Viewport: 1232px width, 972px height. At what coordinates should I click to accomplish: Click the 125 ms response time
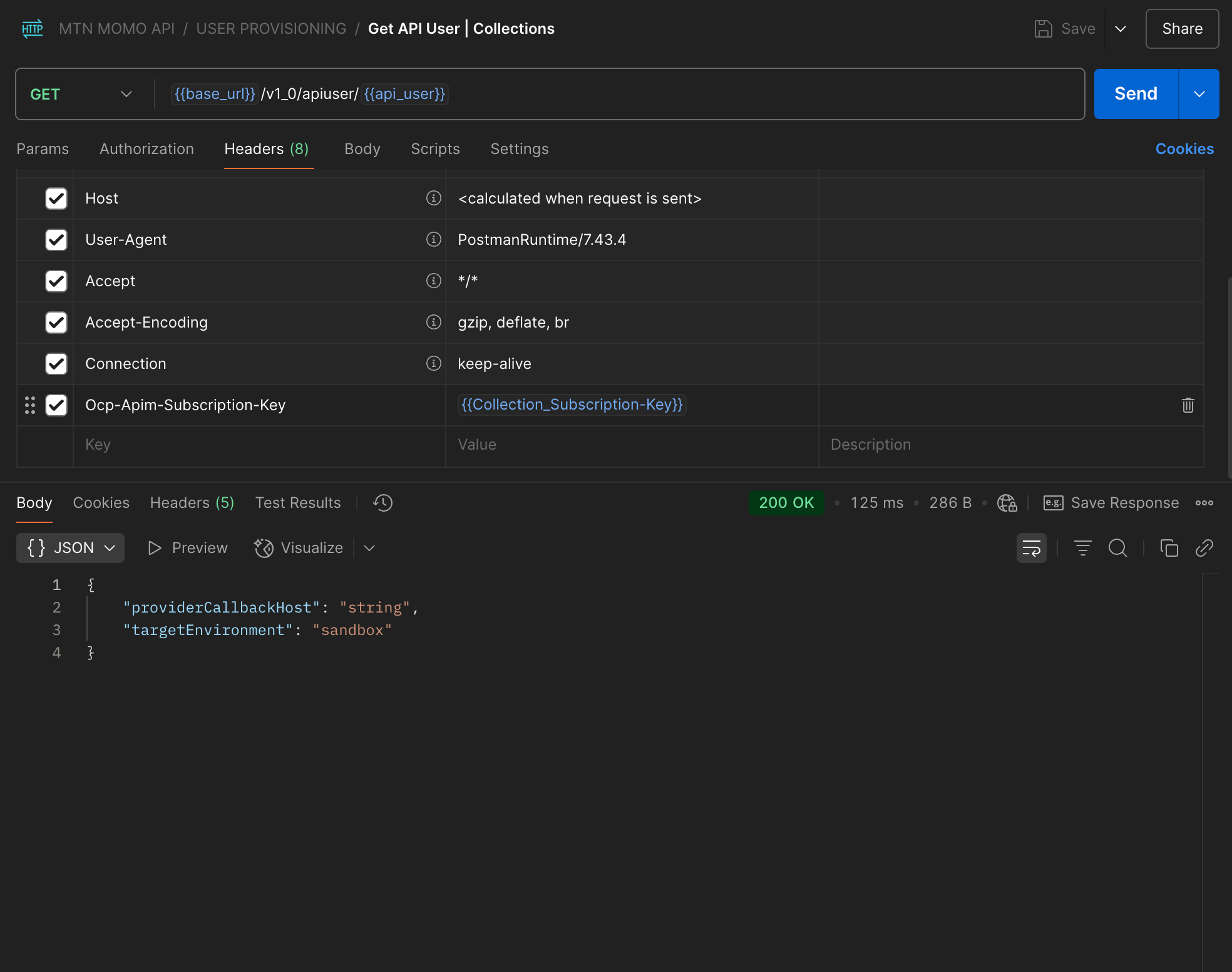pyautogui.click(x=876, y=503)
